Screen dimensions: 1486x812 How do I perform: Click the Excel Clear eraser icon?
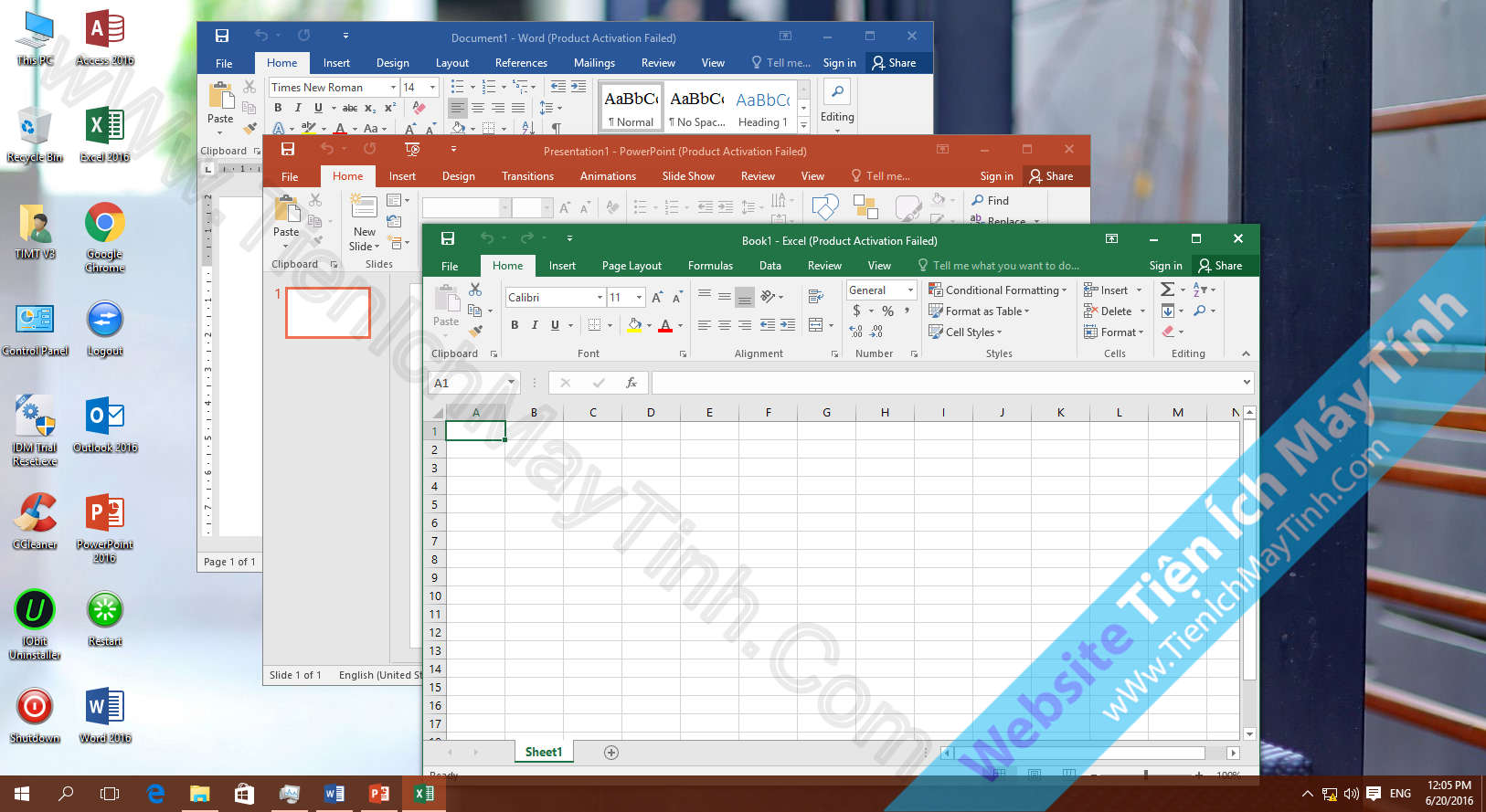1168,332
